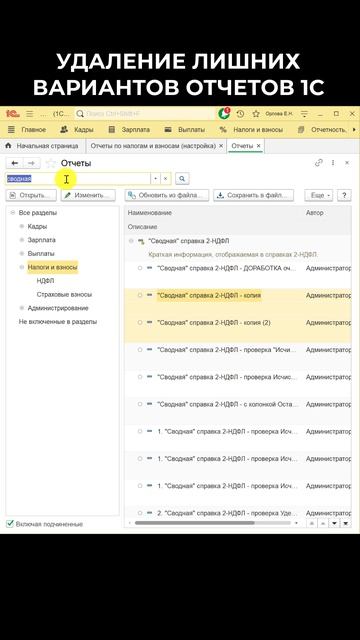This screenshot has height=640, width=360.
Task: Expand the Выплаты tree node
Action: point(22,253)
